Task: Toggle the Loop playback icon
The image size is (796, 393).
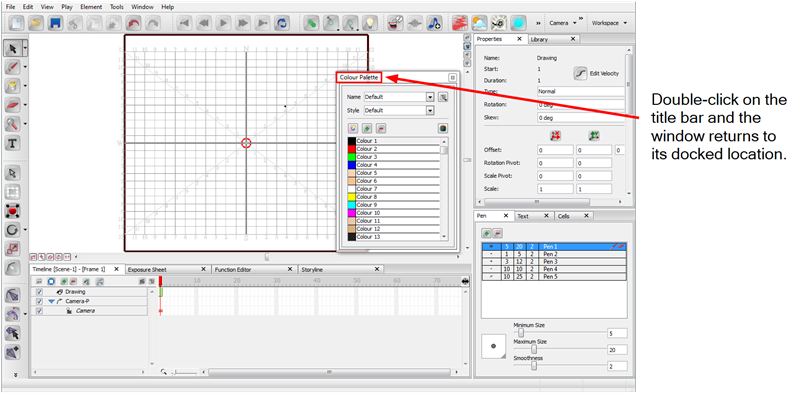Action: pos(281,23)
